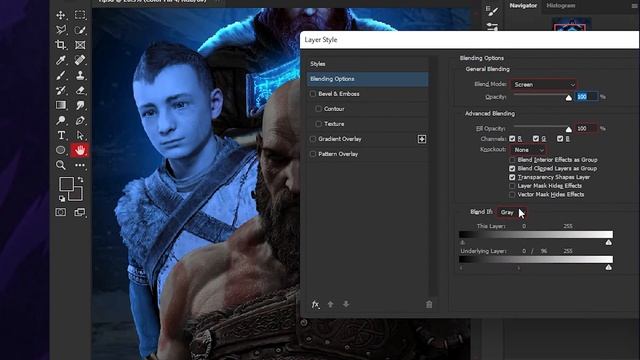Select the Path Selection arrow tool
The width and height of the screenshot is (640, 360).
coord(80,135)
